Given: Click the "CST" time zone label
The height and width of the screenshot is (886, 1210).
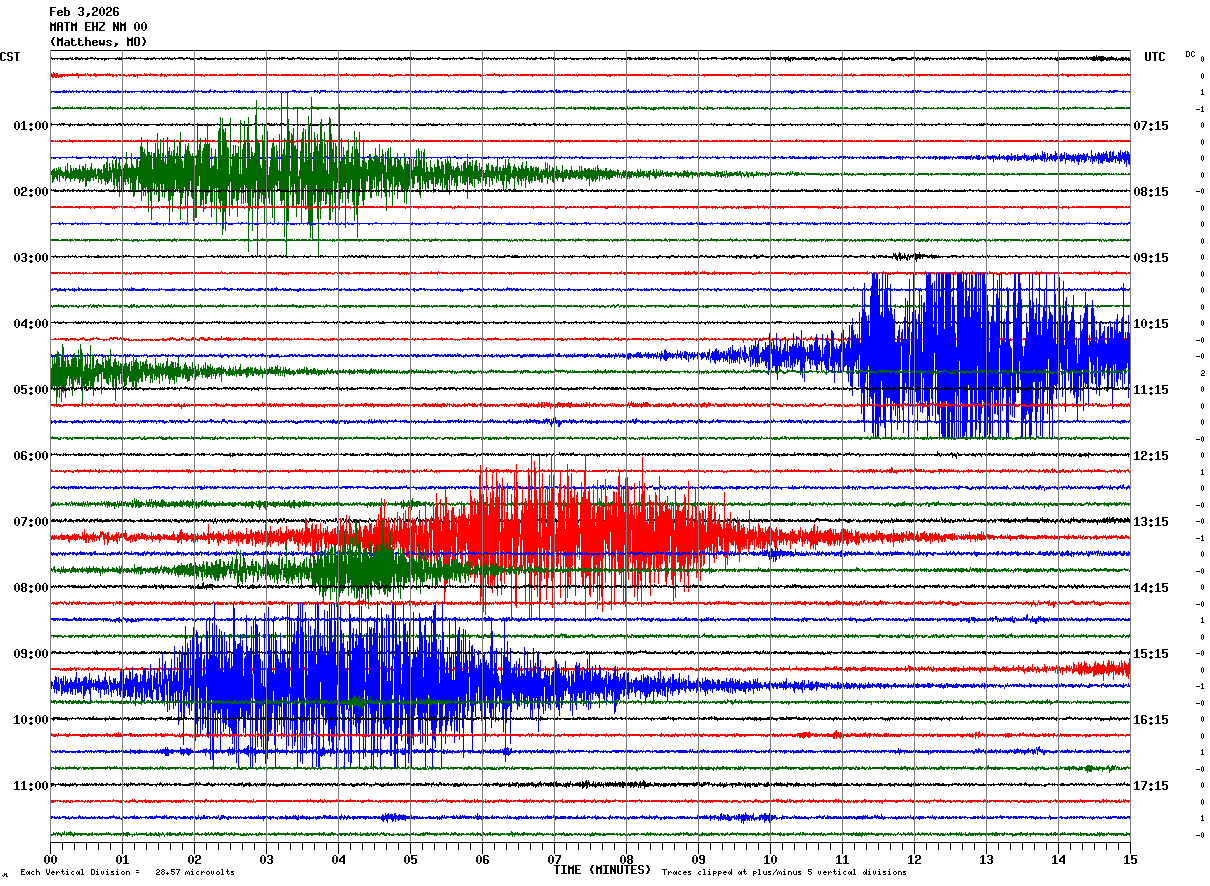Looking at the screenshot, I should (x=10, y=57).
